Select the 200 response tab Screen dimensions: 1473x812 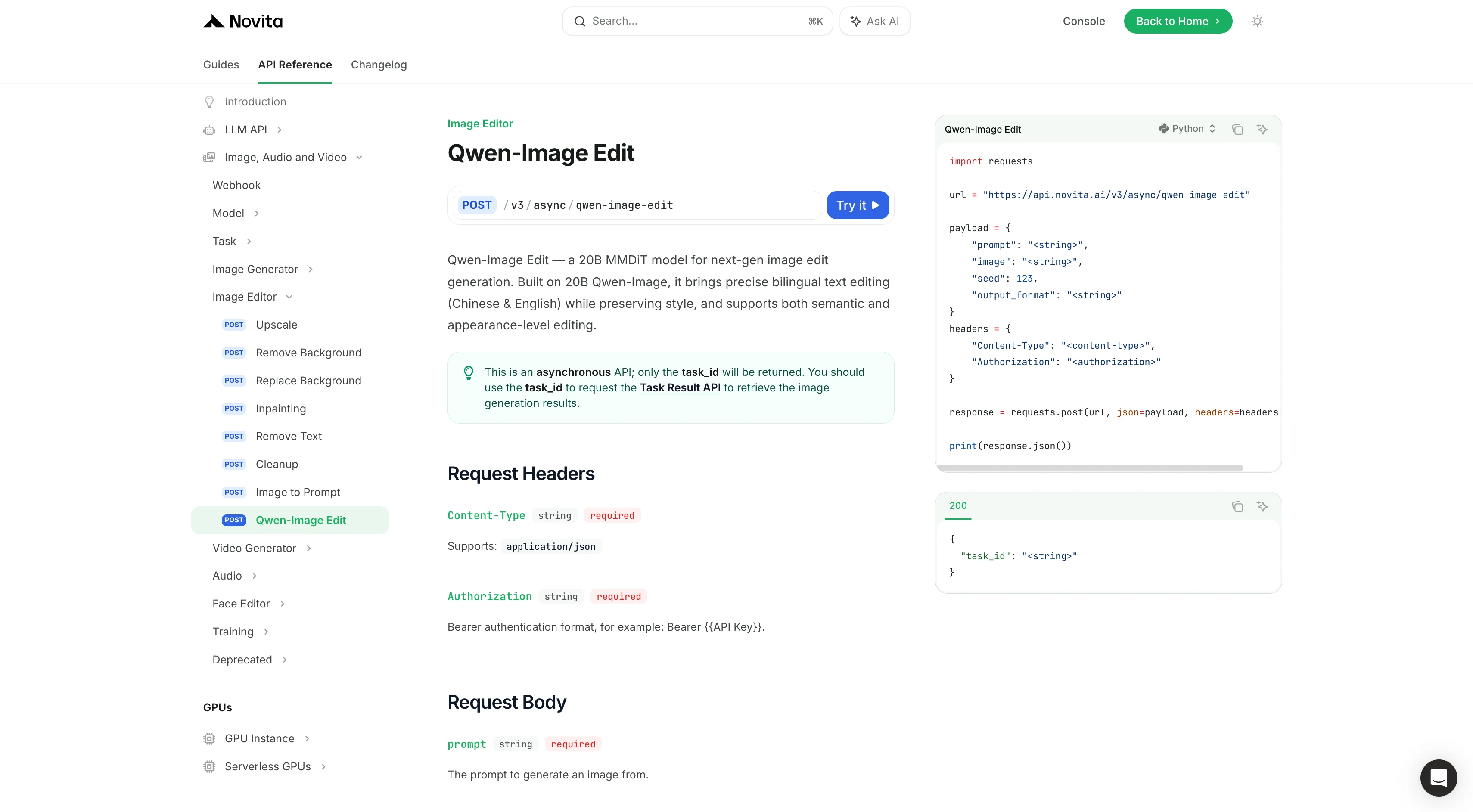click(x=958, y=506)
